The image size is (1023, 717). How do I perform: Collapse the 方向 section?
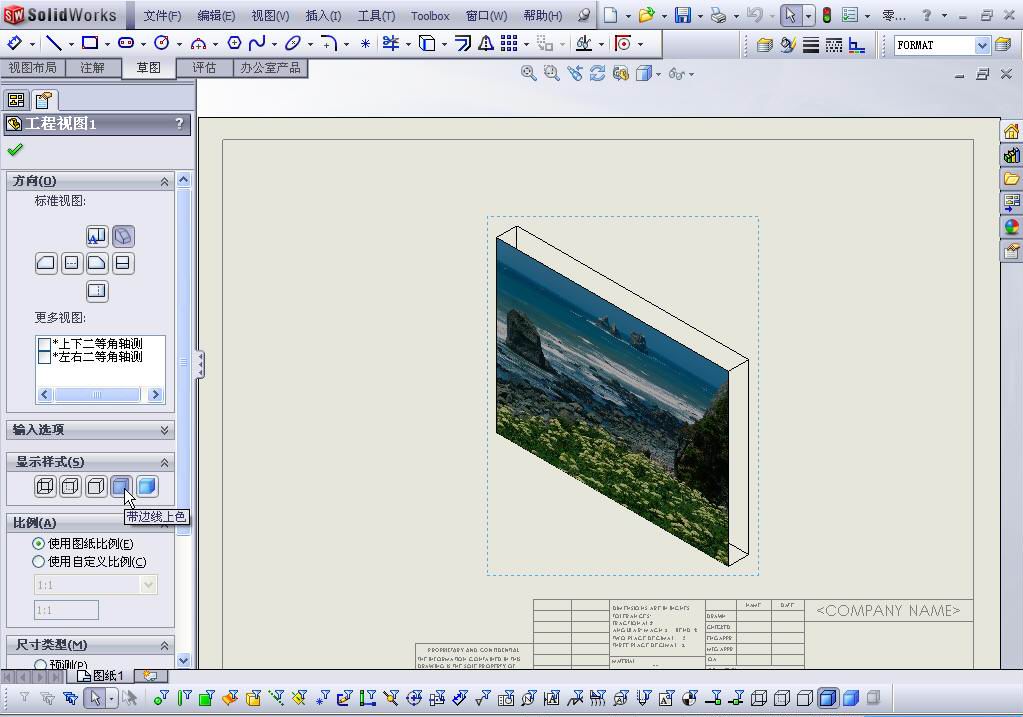point(164,181)
